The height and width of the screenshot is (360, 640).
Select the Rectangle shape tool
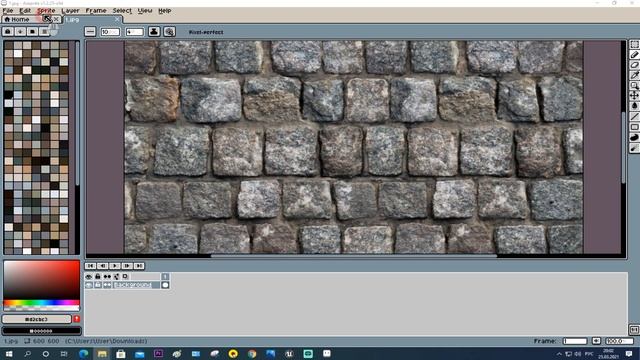point(634,127)
